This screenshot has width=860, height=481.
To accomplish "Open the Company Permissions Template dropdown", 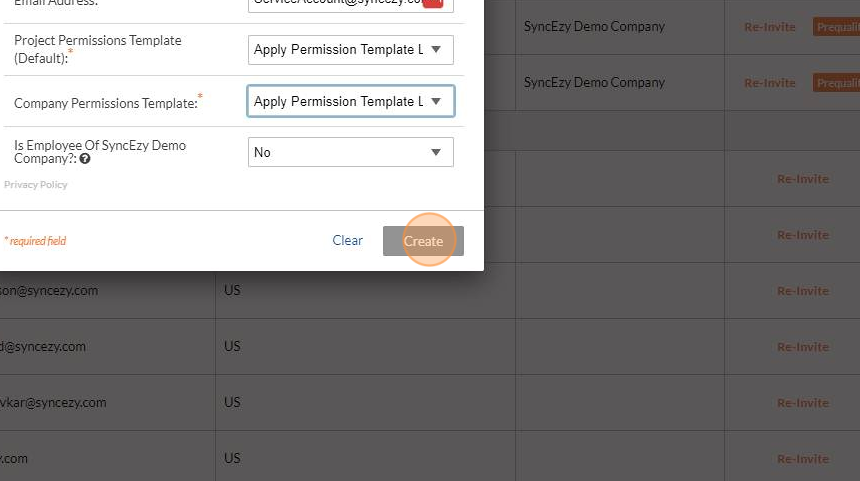I will coord(350,101).
